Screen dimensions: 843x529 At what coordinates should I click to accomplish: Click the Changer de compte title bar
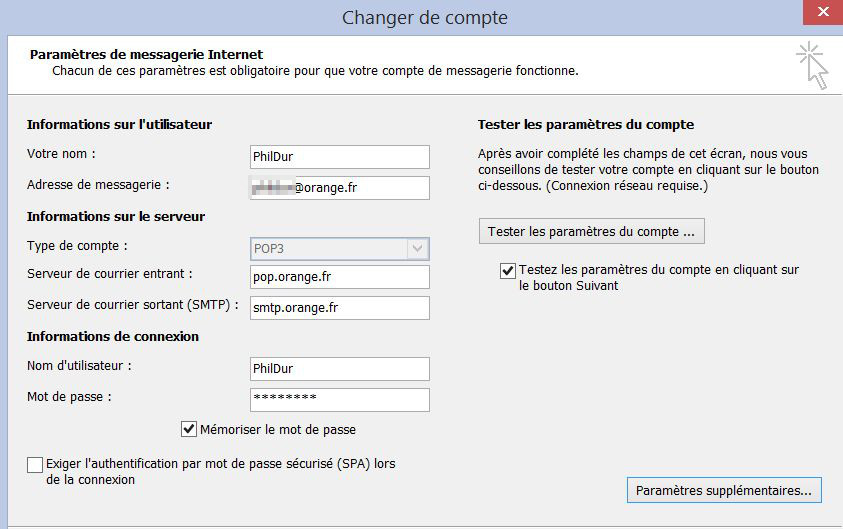pos(424,17)
